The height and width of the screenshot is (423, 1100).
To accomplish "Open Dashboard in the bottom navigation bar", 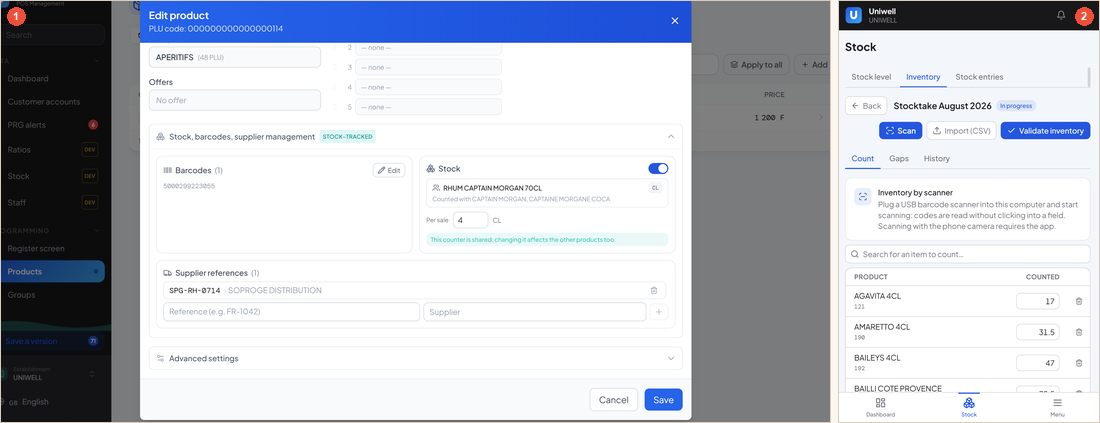I will (x=880, y=407).
